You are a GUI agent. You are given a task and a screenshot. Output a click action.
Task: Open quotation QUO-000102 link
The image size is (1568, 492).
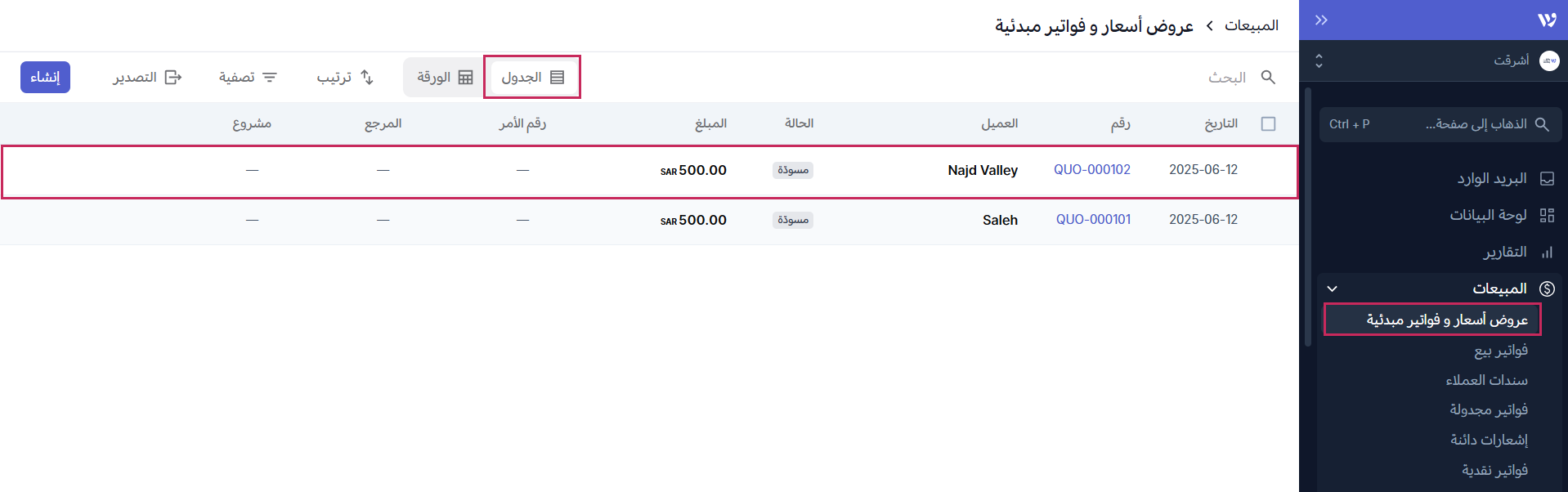(1091, 170)
